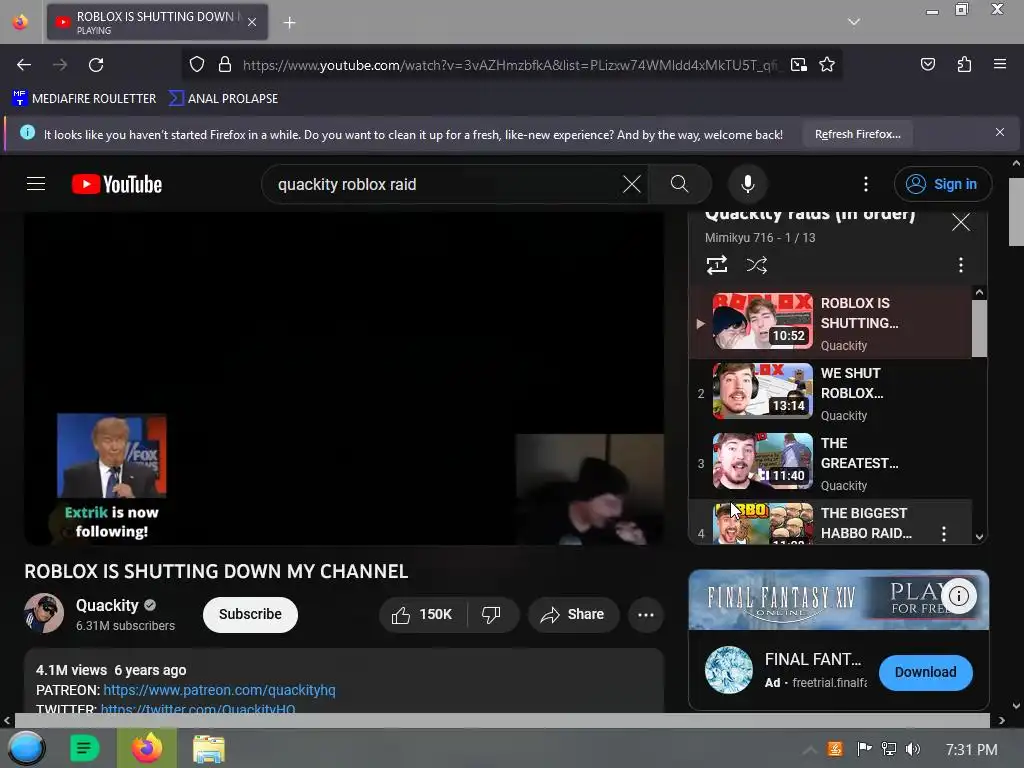This screenshot has width=1024, height=768.
Task: Bookmark this page with the star icon
Action: [827, 64]
